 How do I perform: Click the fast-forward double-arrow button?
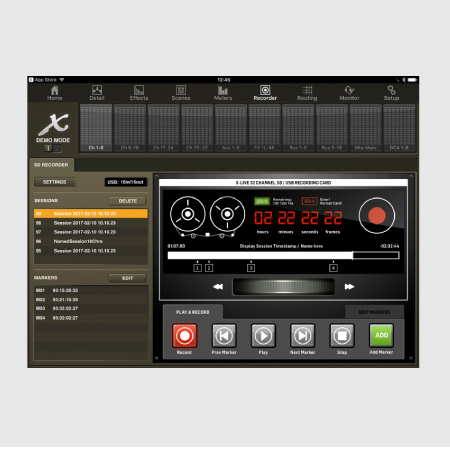[x=349, y=287]
